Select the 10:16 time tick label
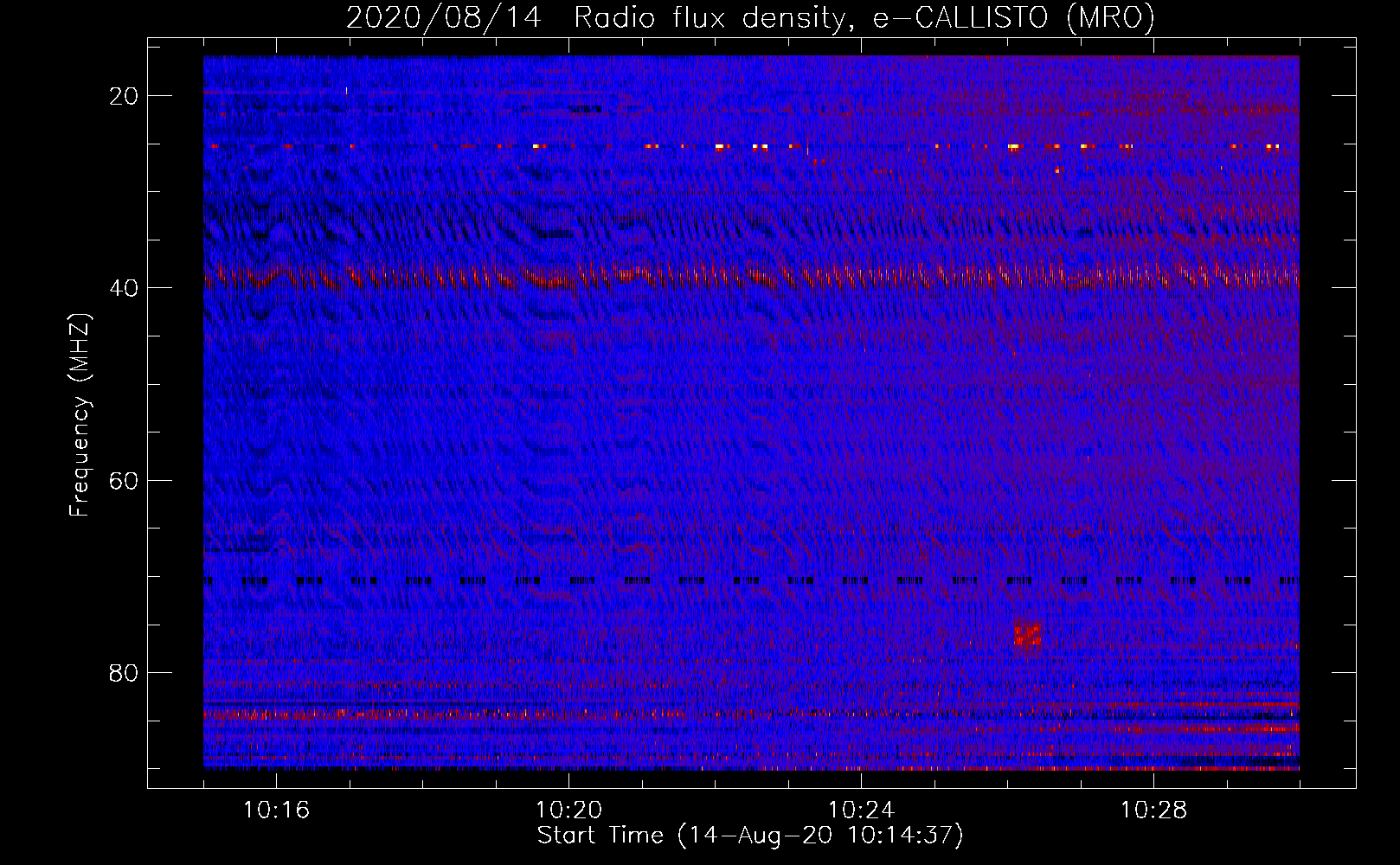 (x=277, y=811)
